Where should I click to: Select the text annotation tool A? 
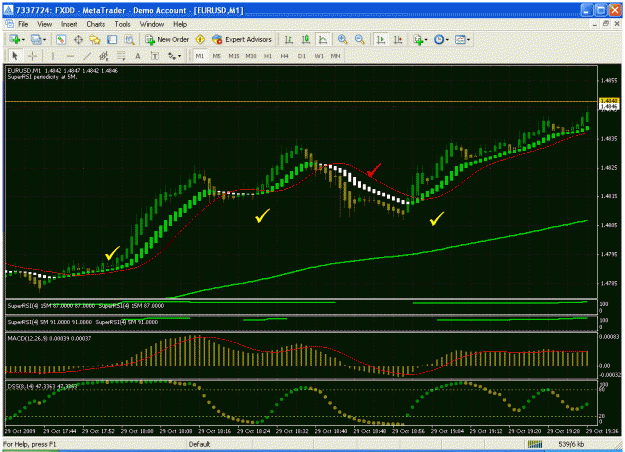(x=138, y=56)
